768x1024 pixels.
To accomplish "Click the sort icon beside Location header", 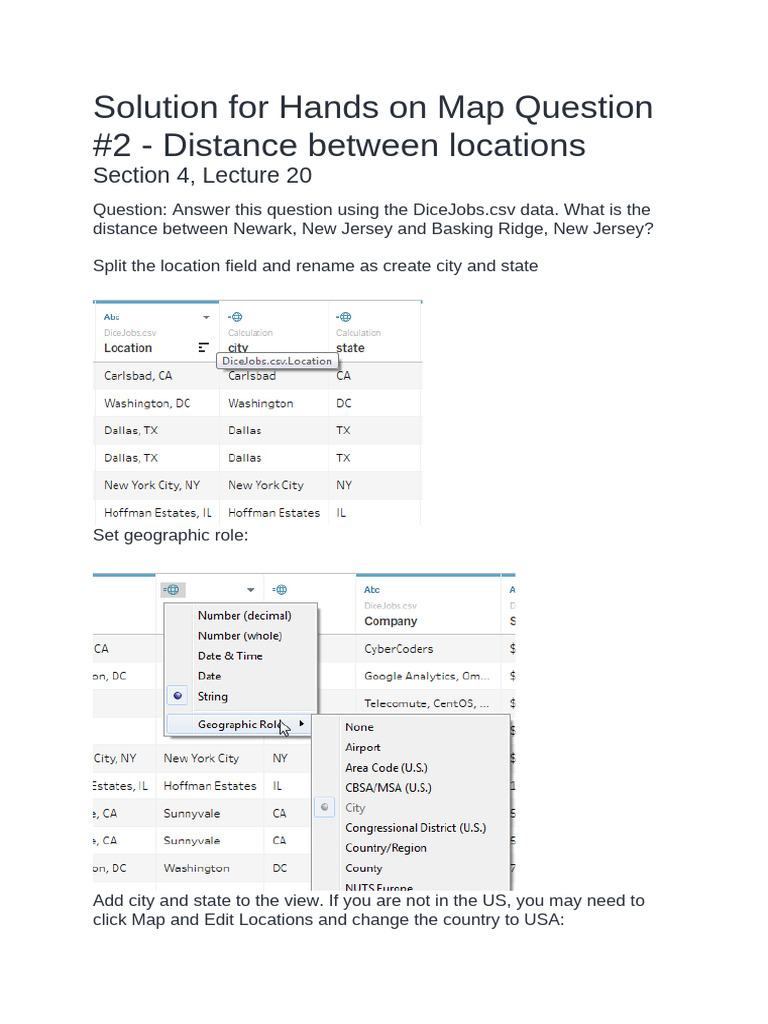I will 204,347.
